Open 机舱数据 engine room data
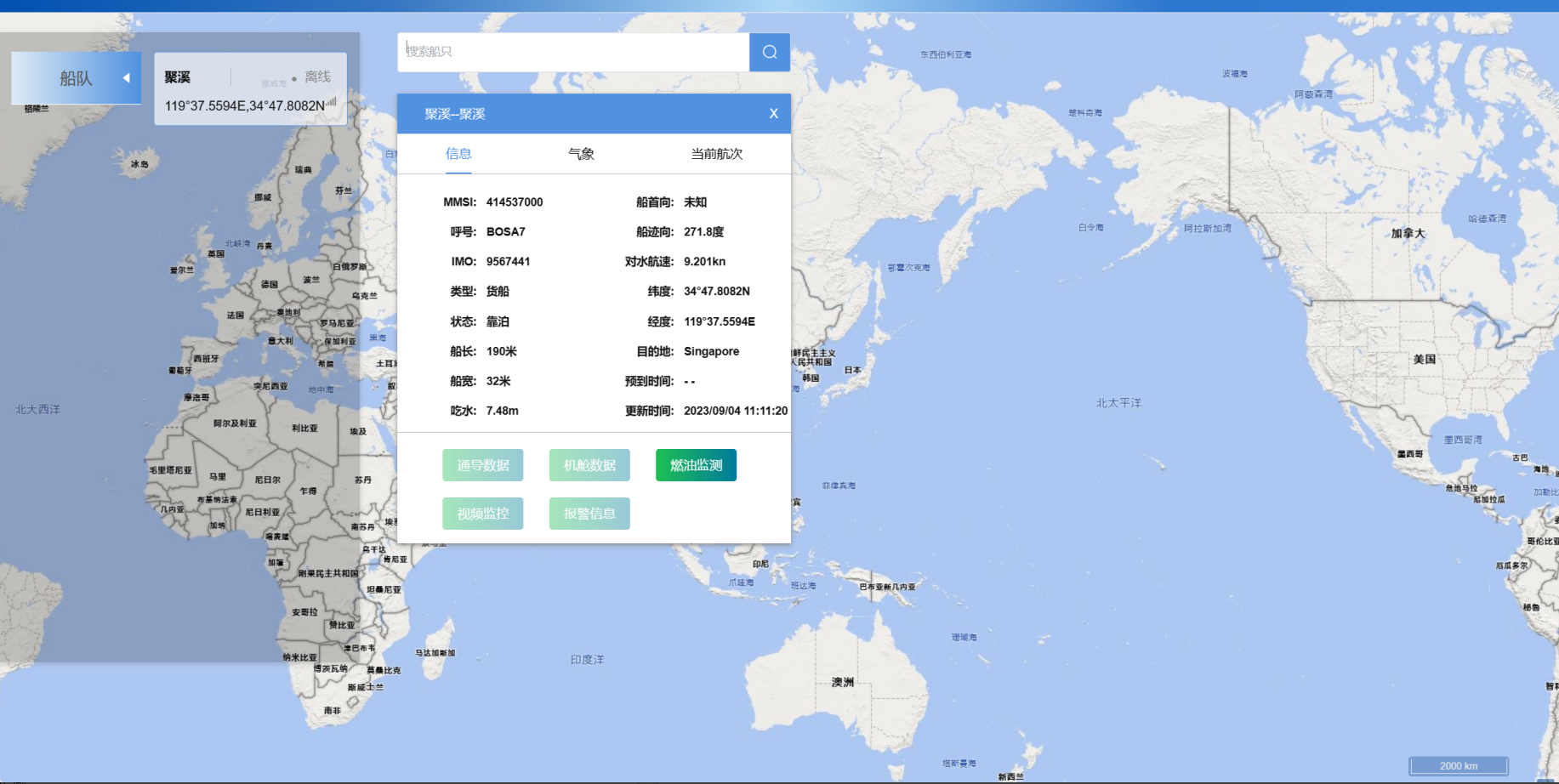The height and width of the screenshot is (784, 1559). (x=589, y=465)
